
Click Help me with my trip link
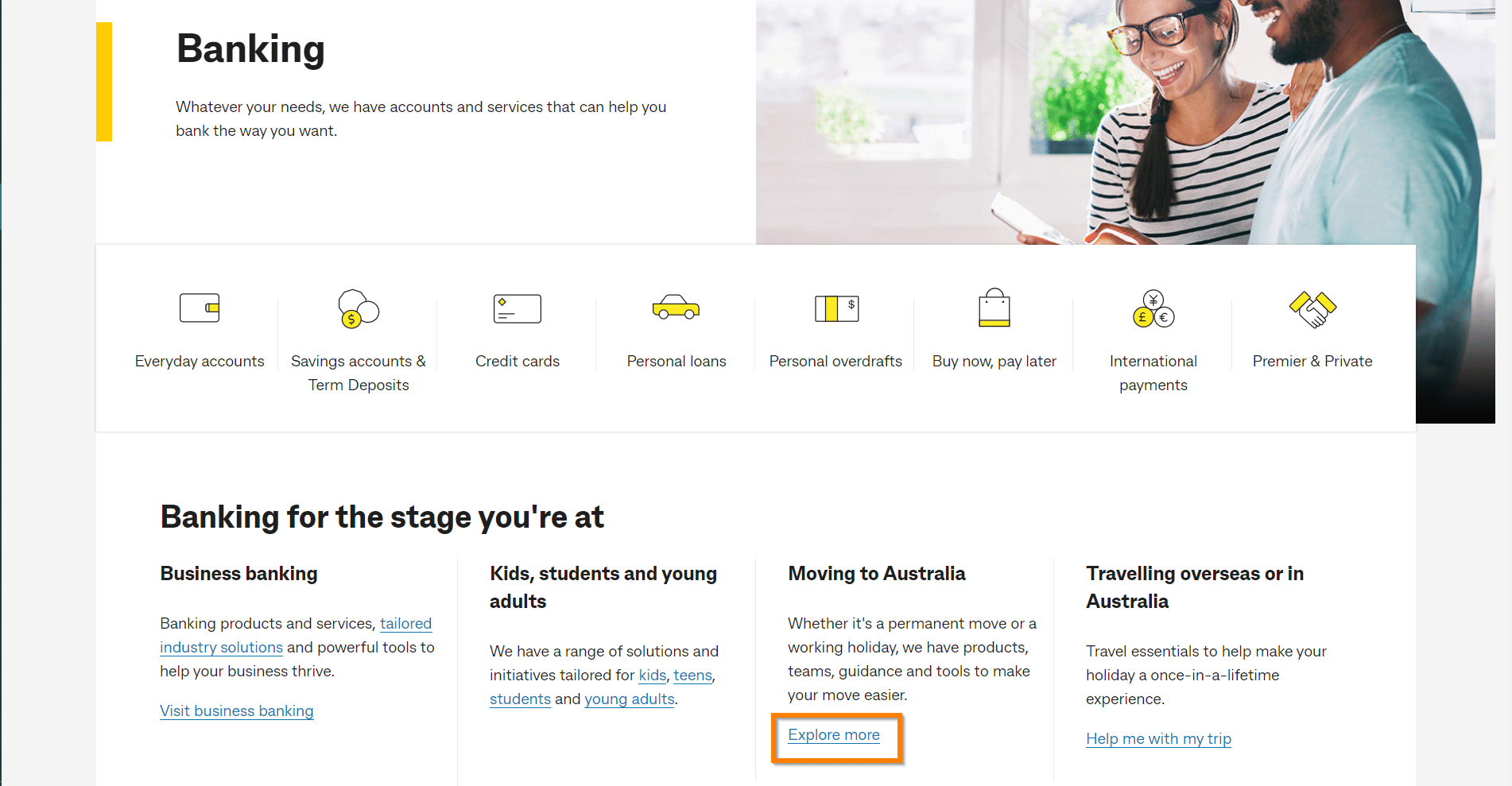click(x=1158, y=739)
